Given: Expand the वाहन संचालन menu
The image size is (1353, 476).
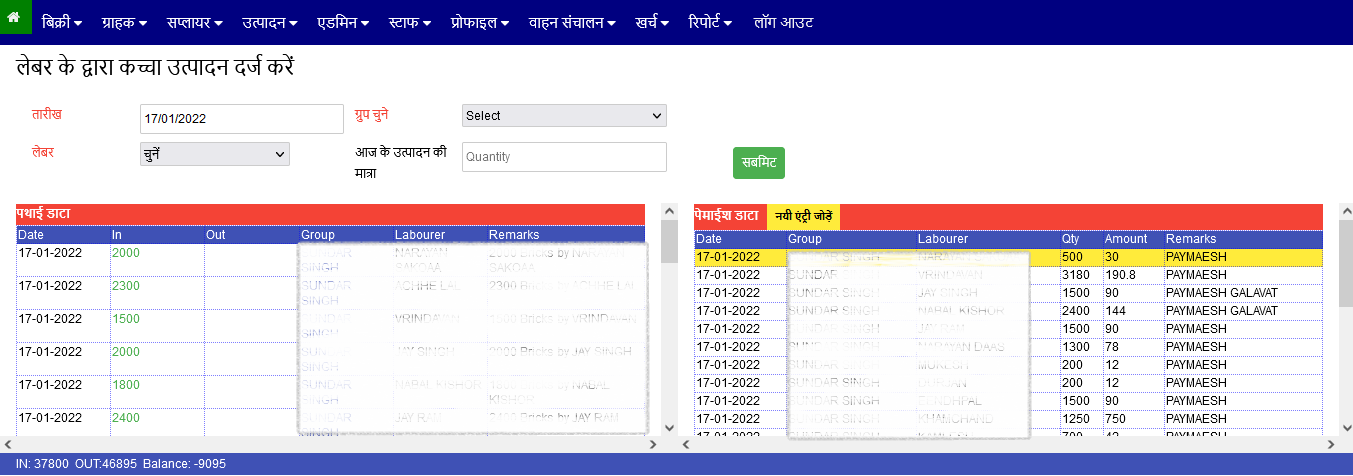Looking at the screenshot, I should (572, 22).
